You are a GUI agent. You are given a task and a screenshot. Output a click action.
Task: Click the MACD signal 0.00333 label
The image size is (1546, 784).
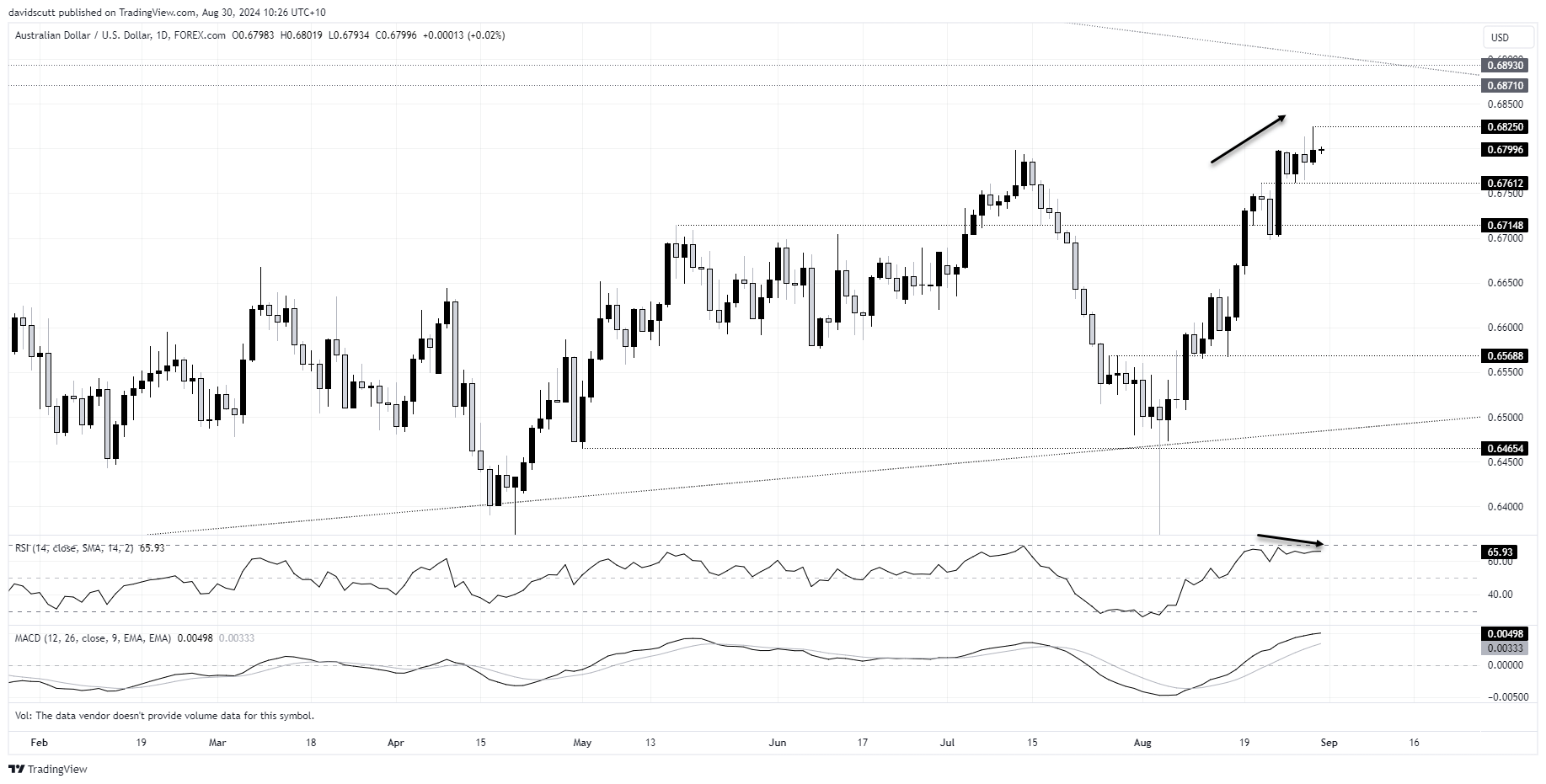(1505, 648)
